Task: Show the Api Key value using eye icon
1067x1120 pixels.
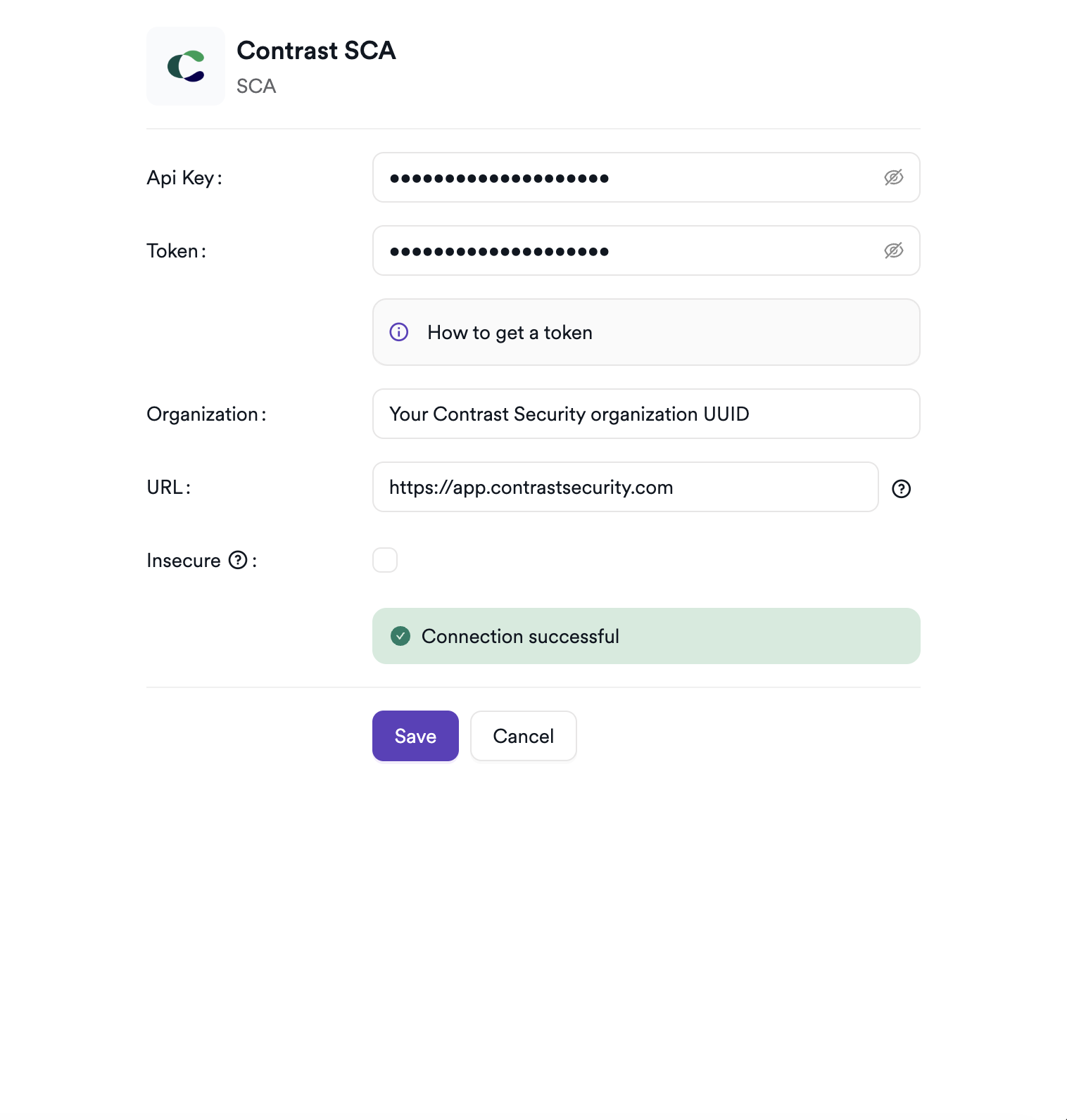Action: (x=893, y=177)
